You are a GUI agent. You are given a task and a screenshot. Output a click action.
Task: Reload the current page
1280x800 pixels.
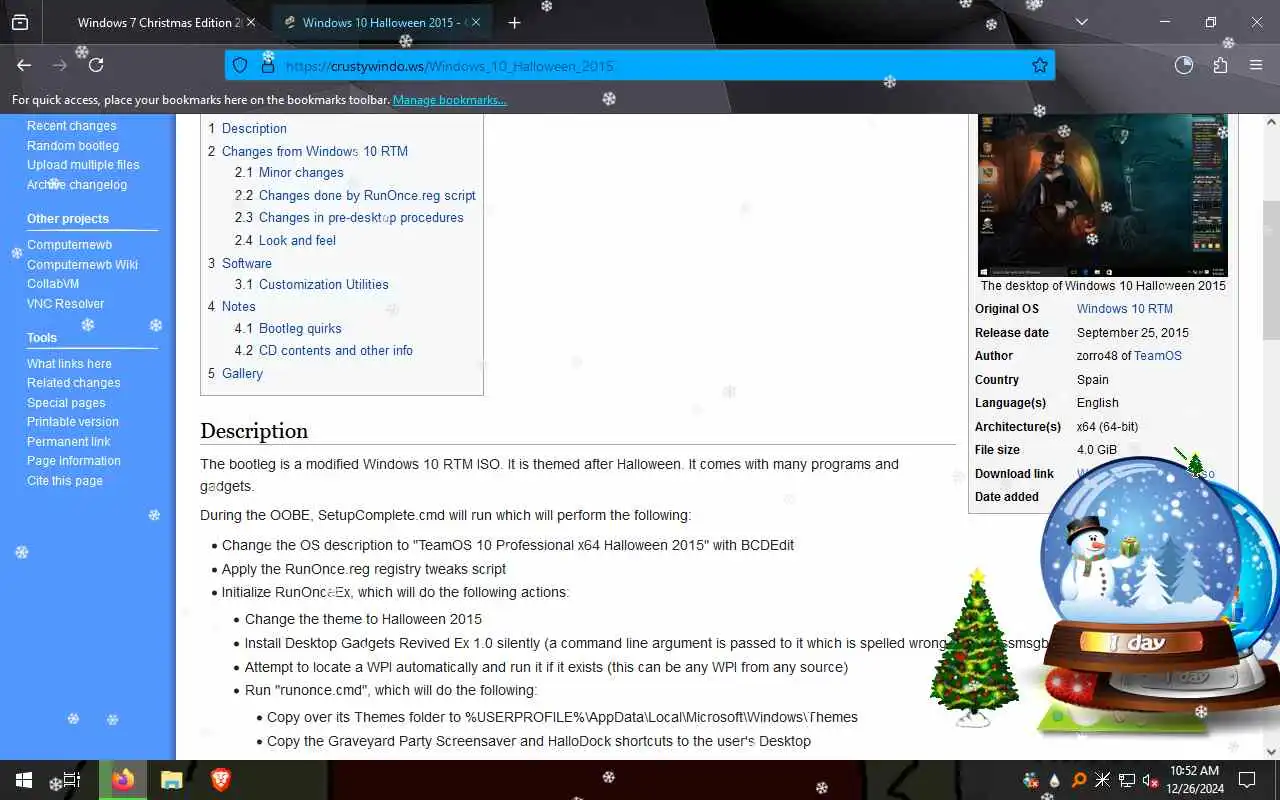coord(96,65)
